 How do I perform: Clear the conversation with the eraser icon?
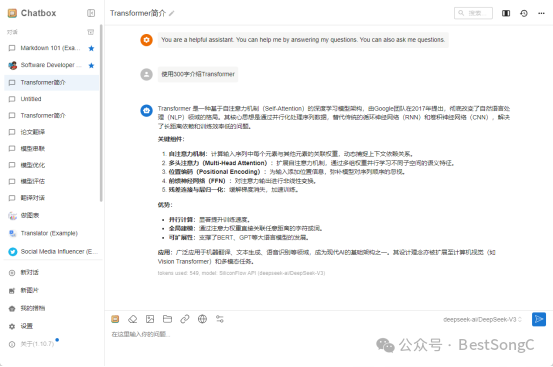132,319
